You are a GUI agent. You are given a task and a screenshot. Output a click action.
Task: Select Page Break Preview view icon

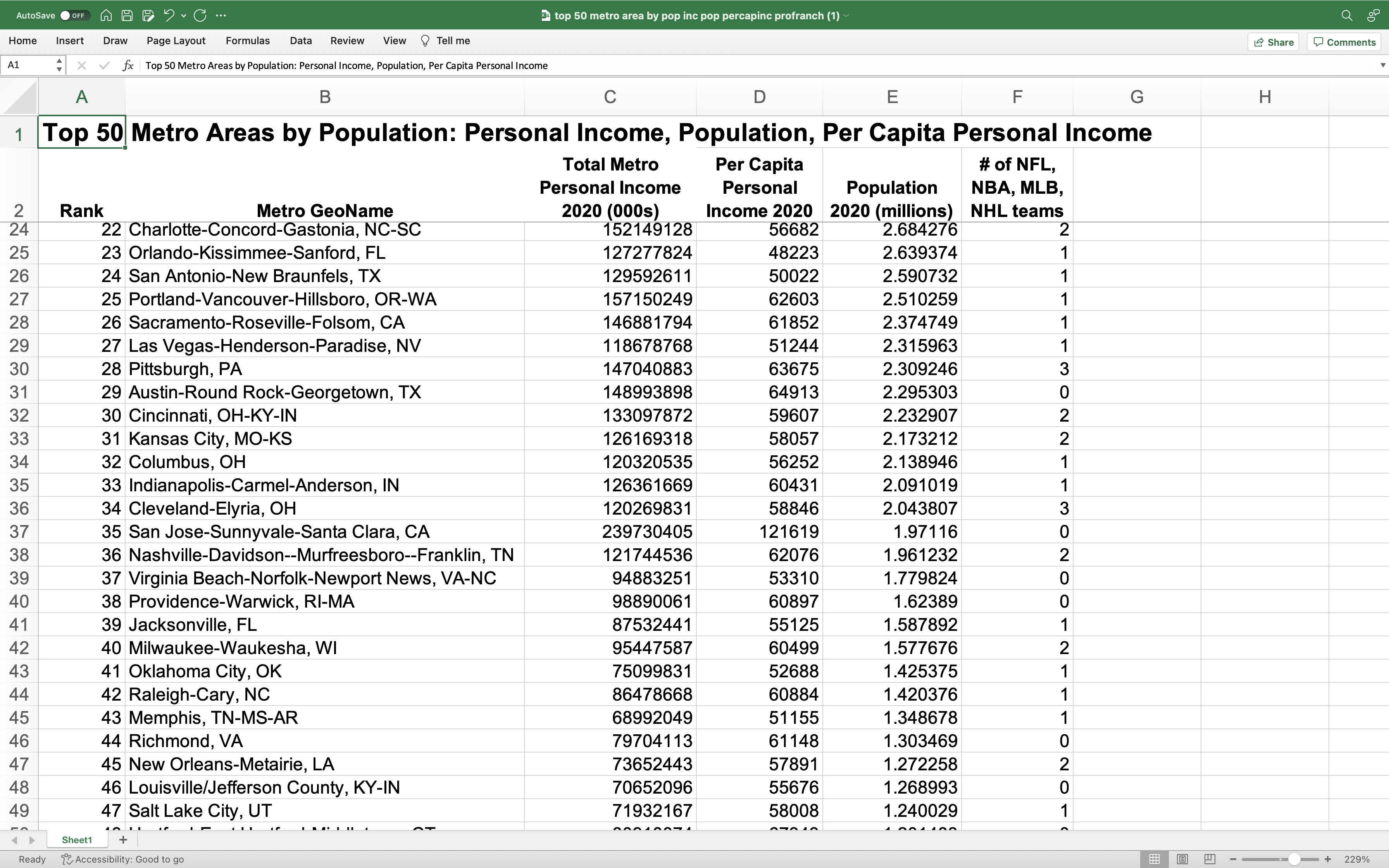click(1209, 859)
